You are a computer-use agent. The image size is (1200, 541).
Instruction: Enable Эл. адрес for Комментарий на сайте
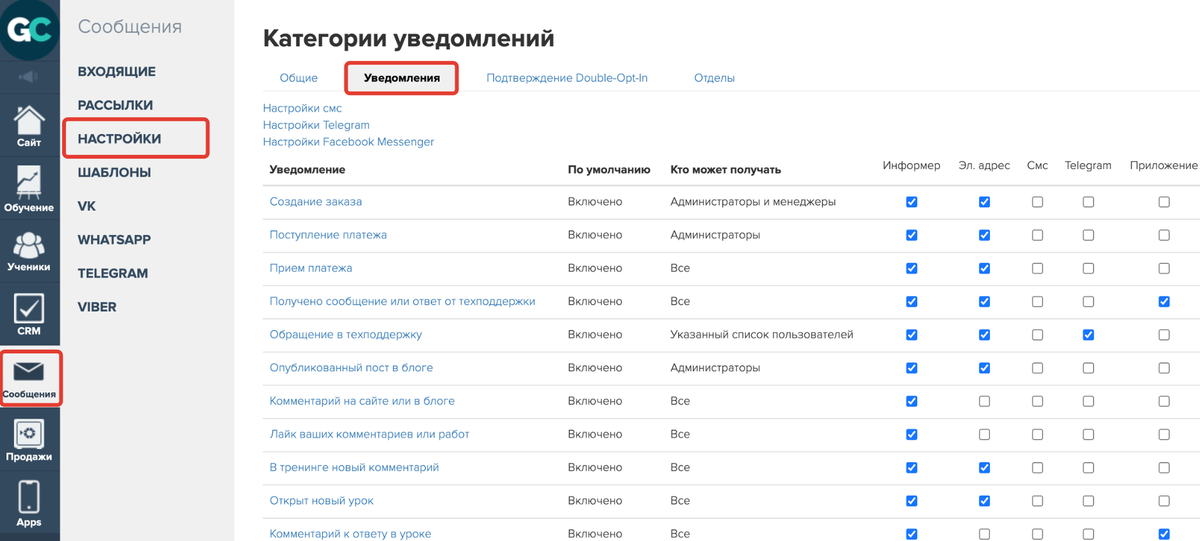coord(984,401)
